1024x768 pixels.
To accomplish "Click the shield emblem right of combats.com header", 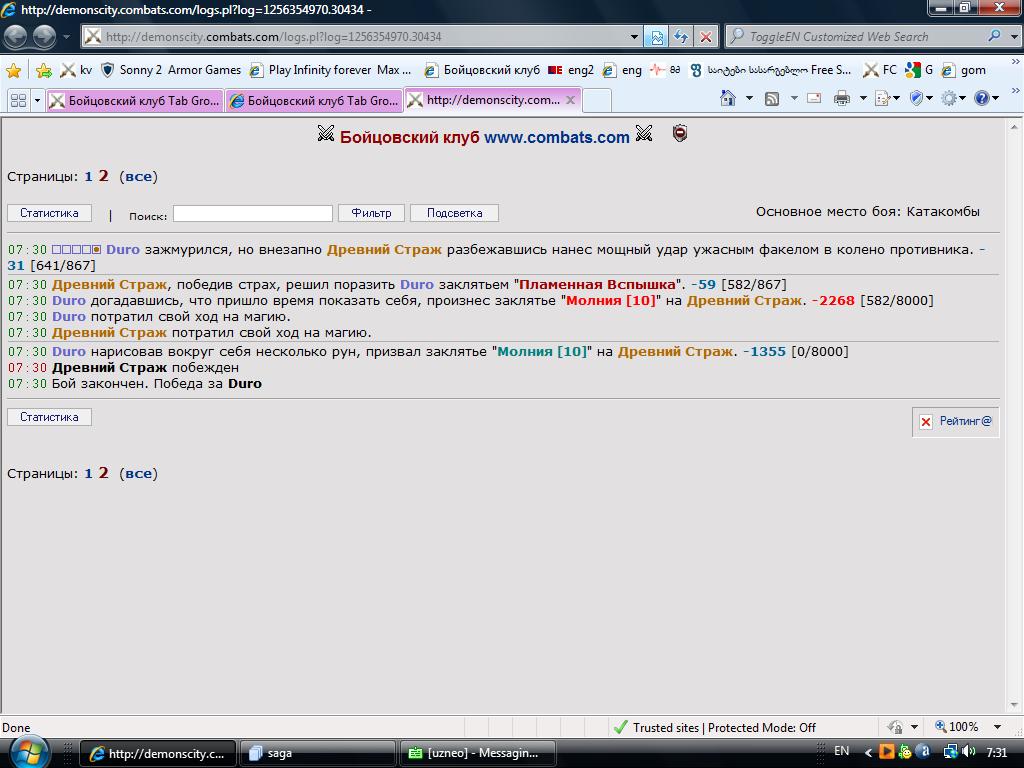I will (x=680, y=134).
